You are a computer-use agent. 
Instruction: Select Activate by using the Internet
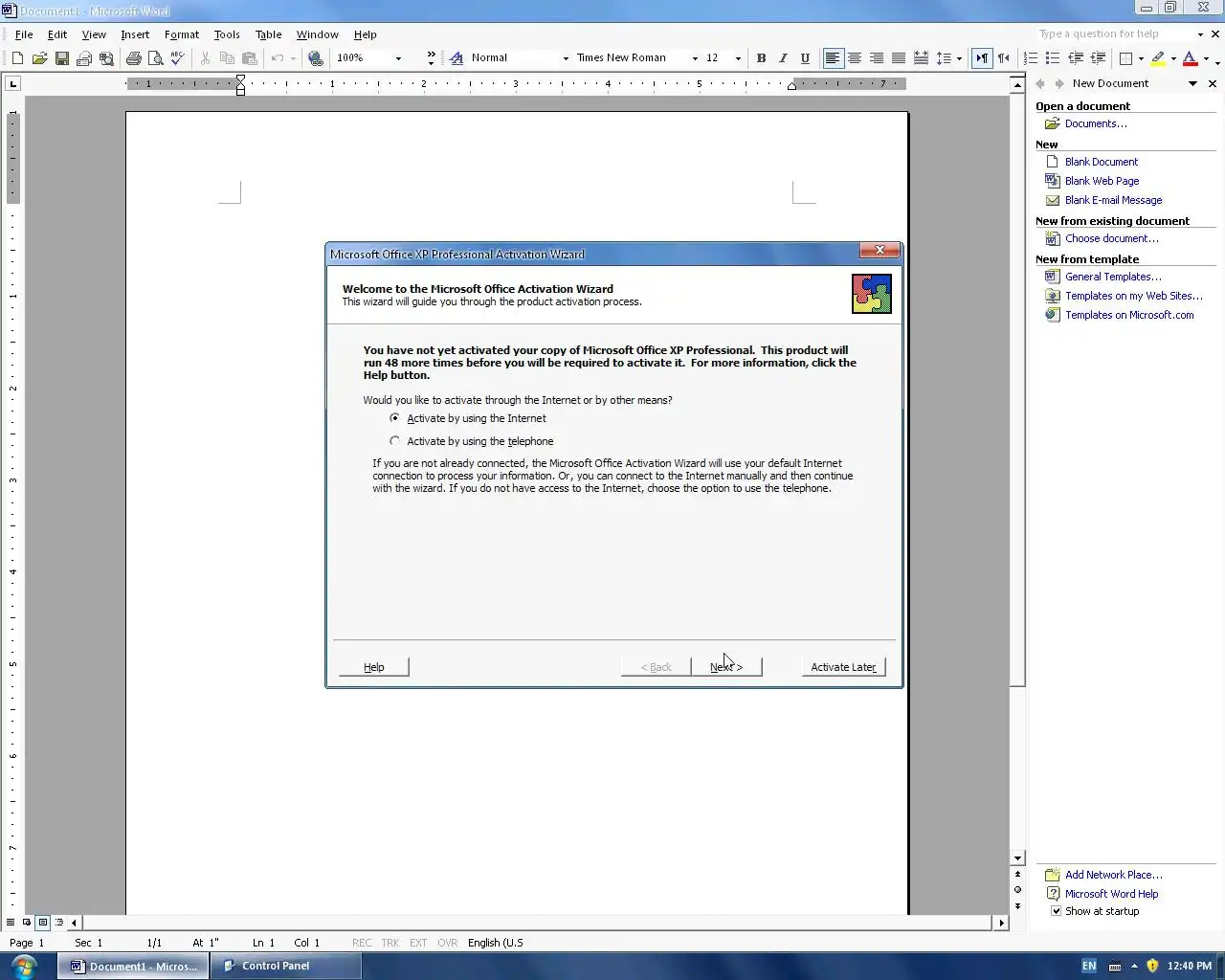tap(468, 418)
